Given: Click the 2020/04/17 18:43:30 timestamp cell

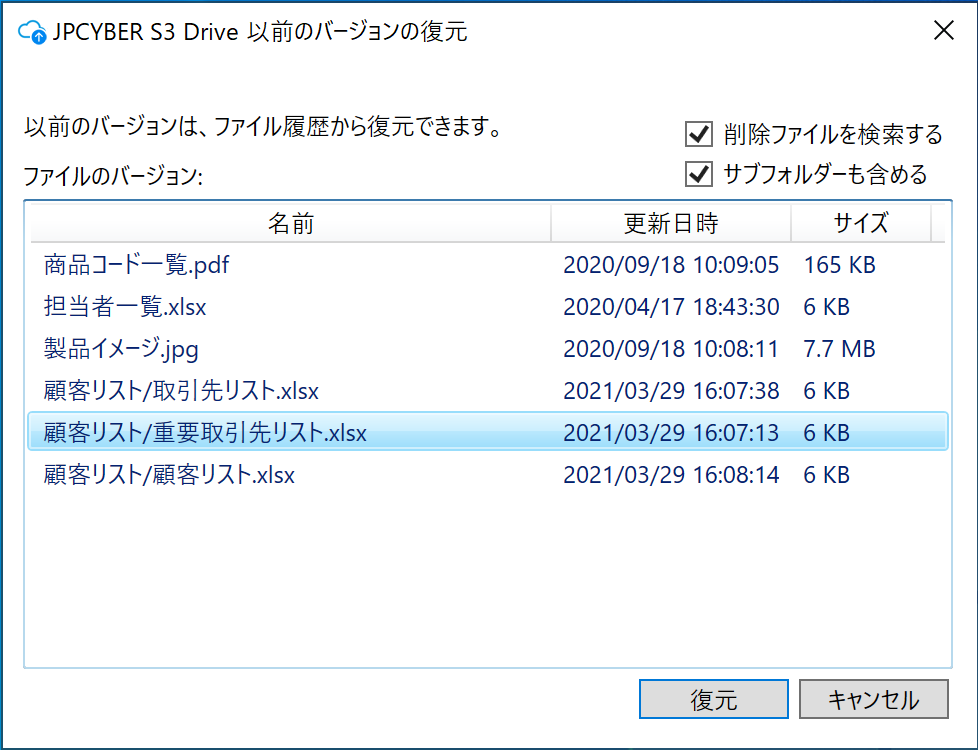Looking at the screenshot, I should coord(670,307).
